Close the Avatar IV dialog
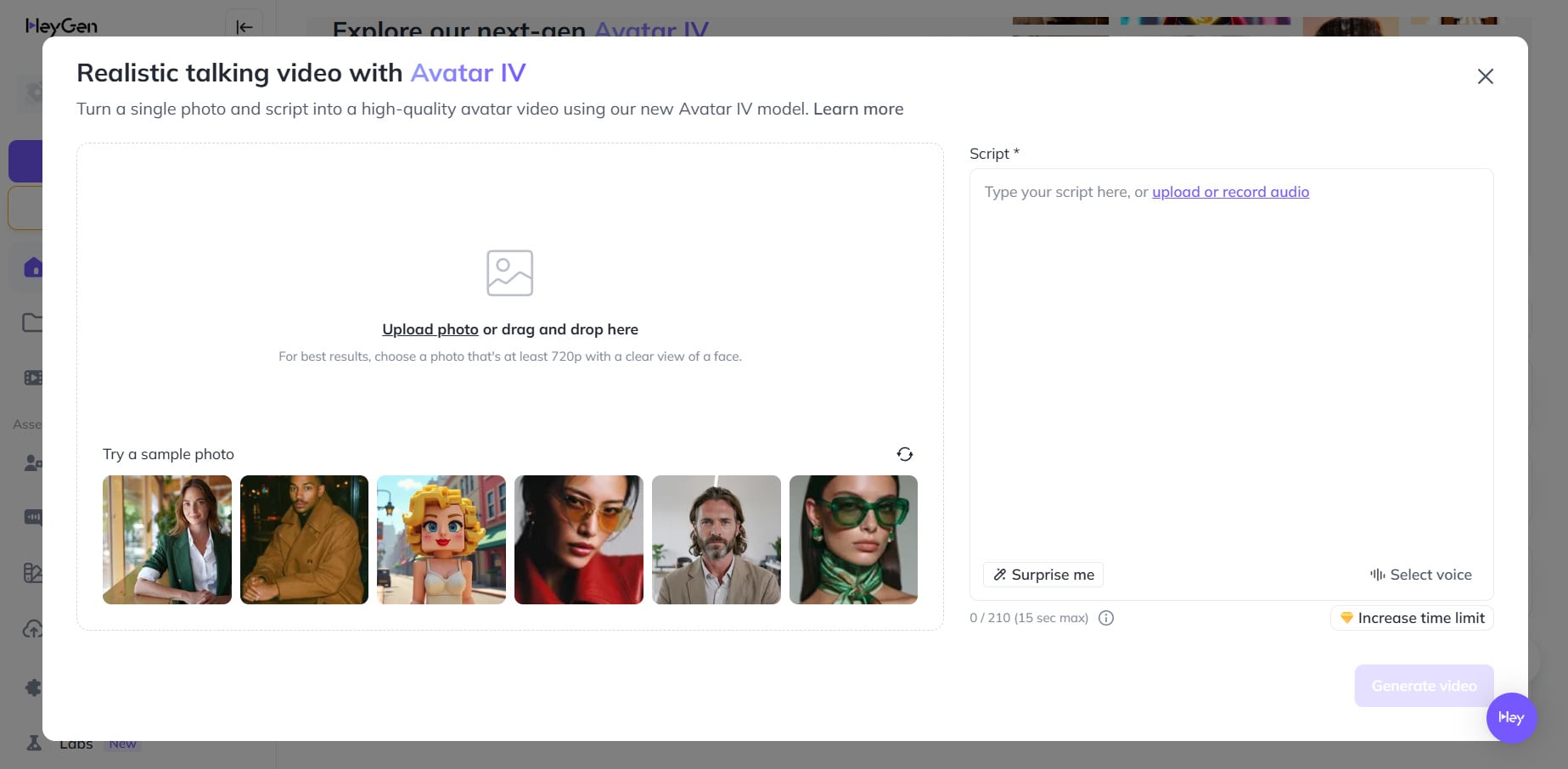 click(1485, 76)
